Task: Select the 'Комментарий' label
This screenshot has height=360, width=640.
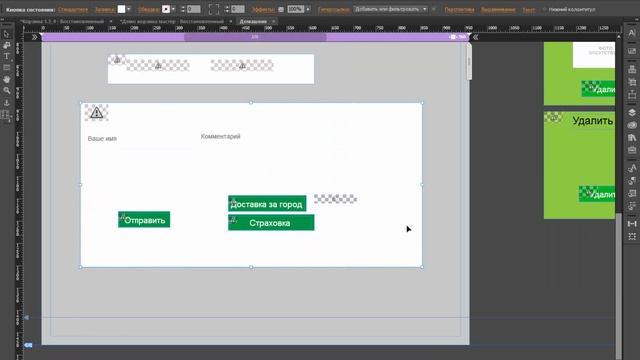Action: click(x=220, y=136)
